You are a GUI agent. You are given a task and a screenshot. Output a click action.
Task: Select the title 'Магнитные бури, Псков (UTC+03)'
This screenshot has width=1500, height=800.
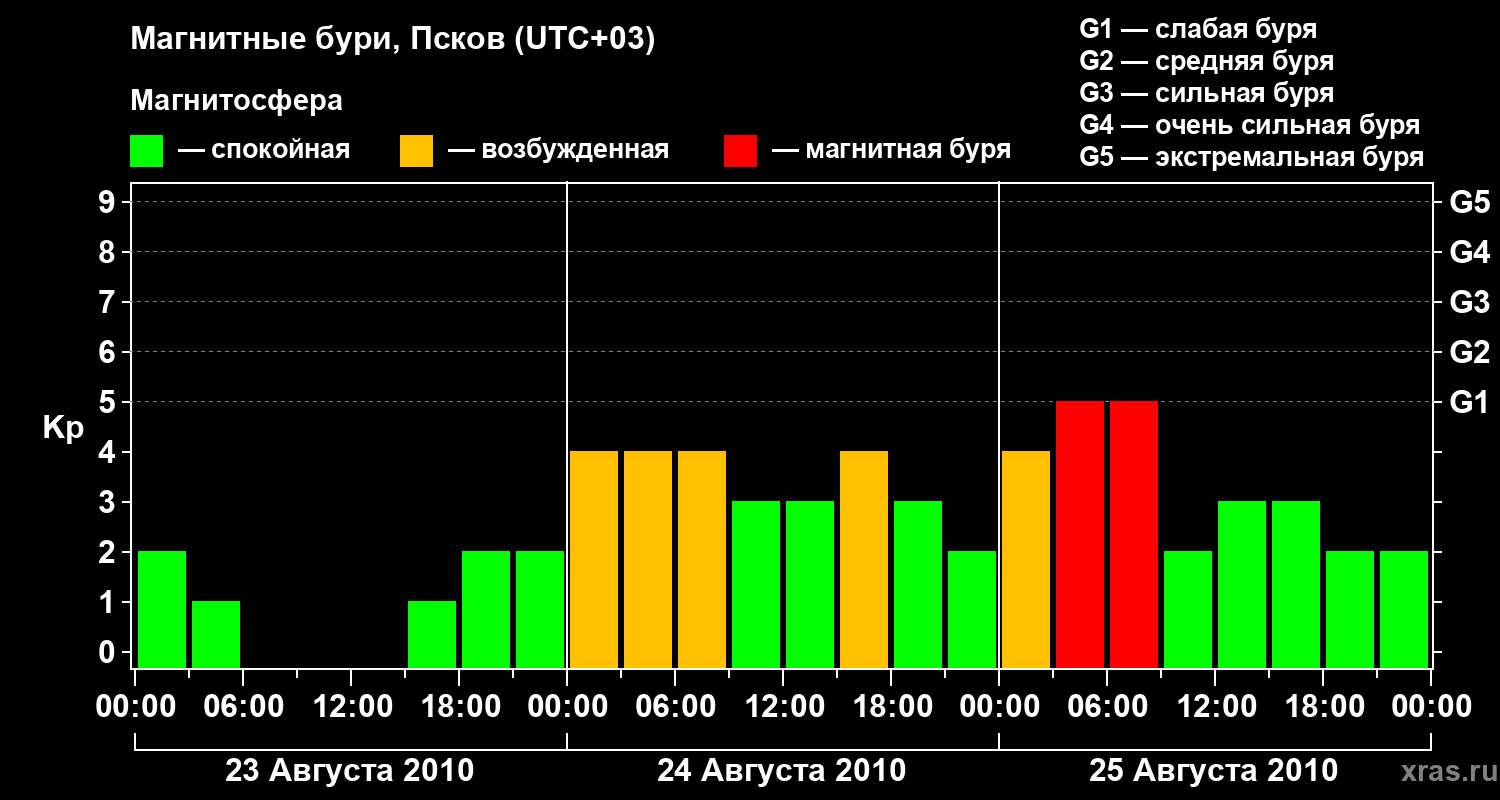[393, 40]
